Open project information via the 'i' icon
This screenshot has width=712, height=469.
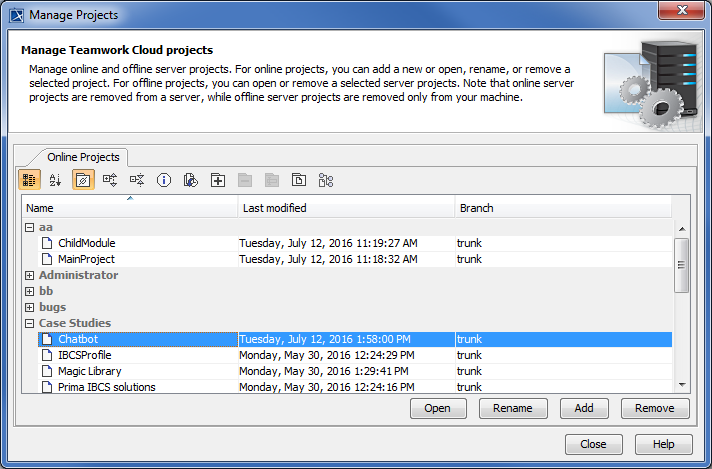[164, 180]
